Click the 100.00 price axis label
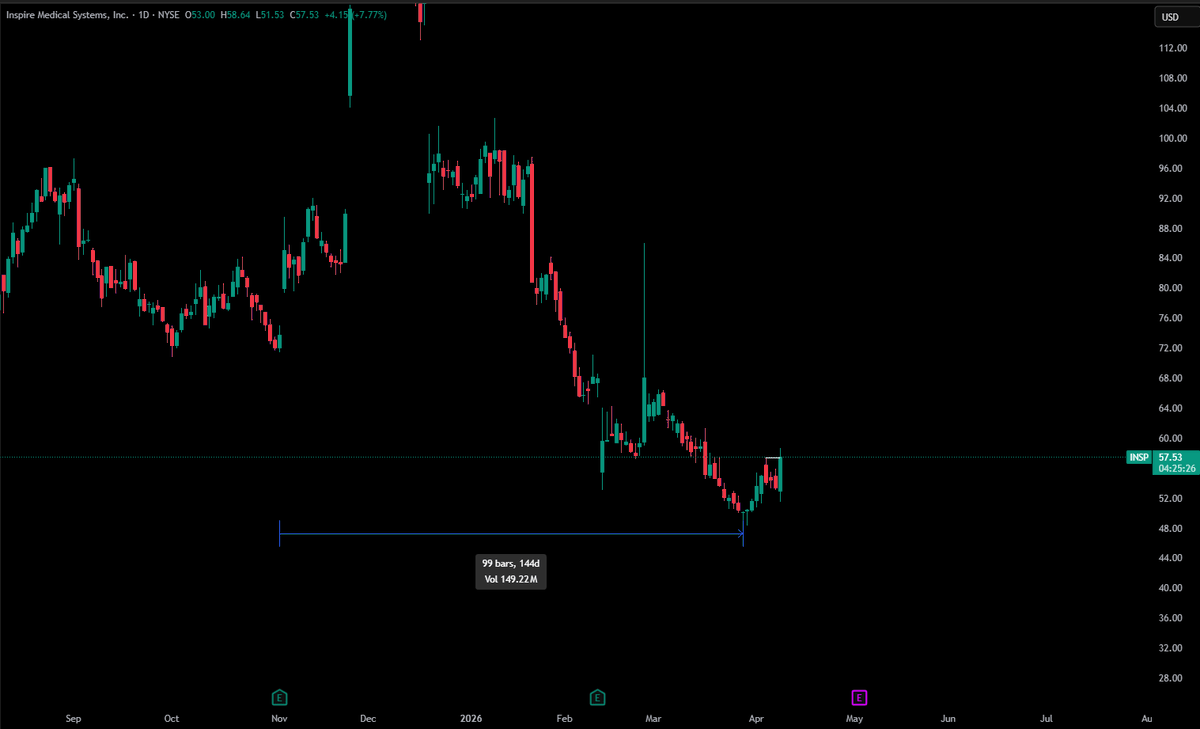Image resolution: width=1200 pixels, height=729 pixels. 1171,138
